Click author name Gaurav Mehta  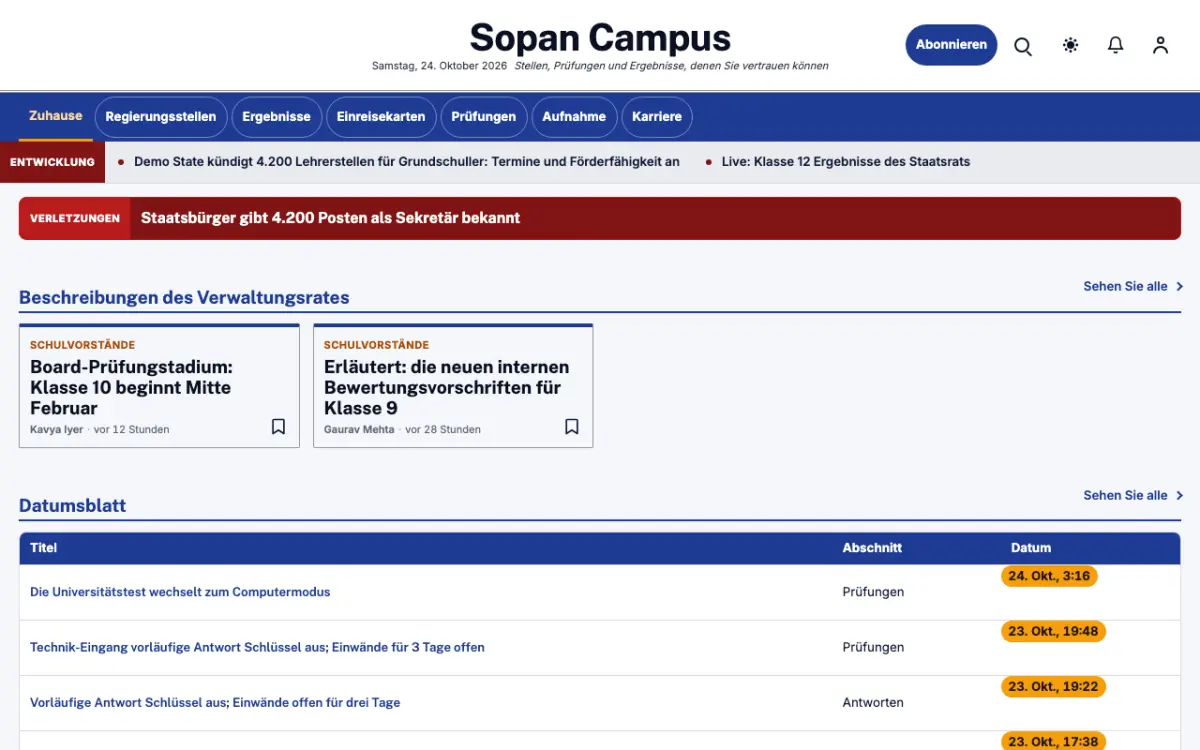click(359, 430)
